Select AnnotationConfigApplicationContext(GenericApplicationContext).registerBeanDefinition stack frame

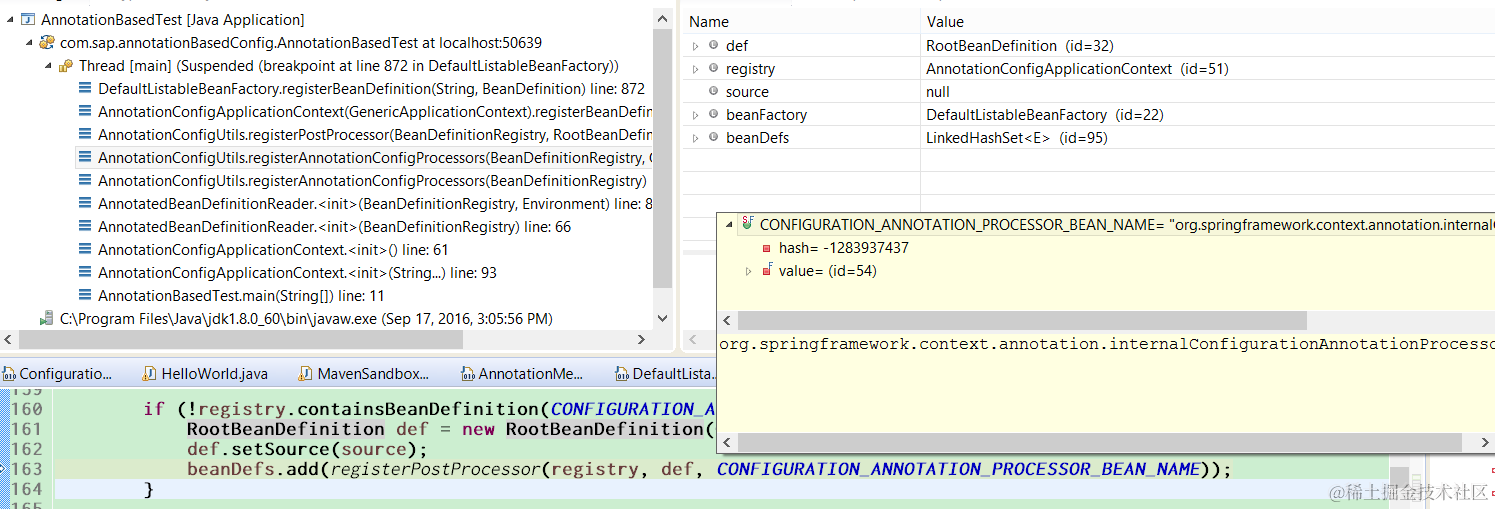click(375, 112)
